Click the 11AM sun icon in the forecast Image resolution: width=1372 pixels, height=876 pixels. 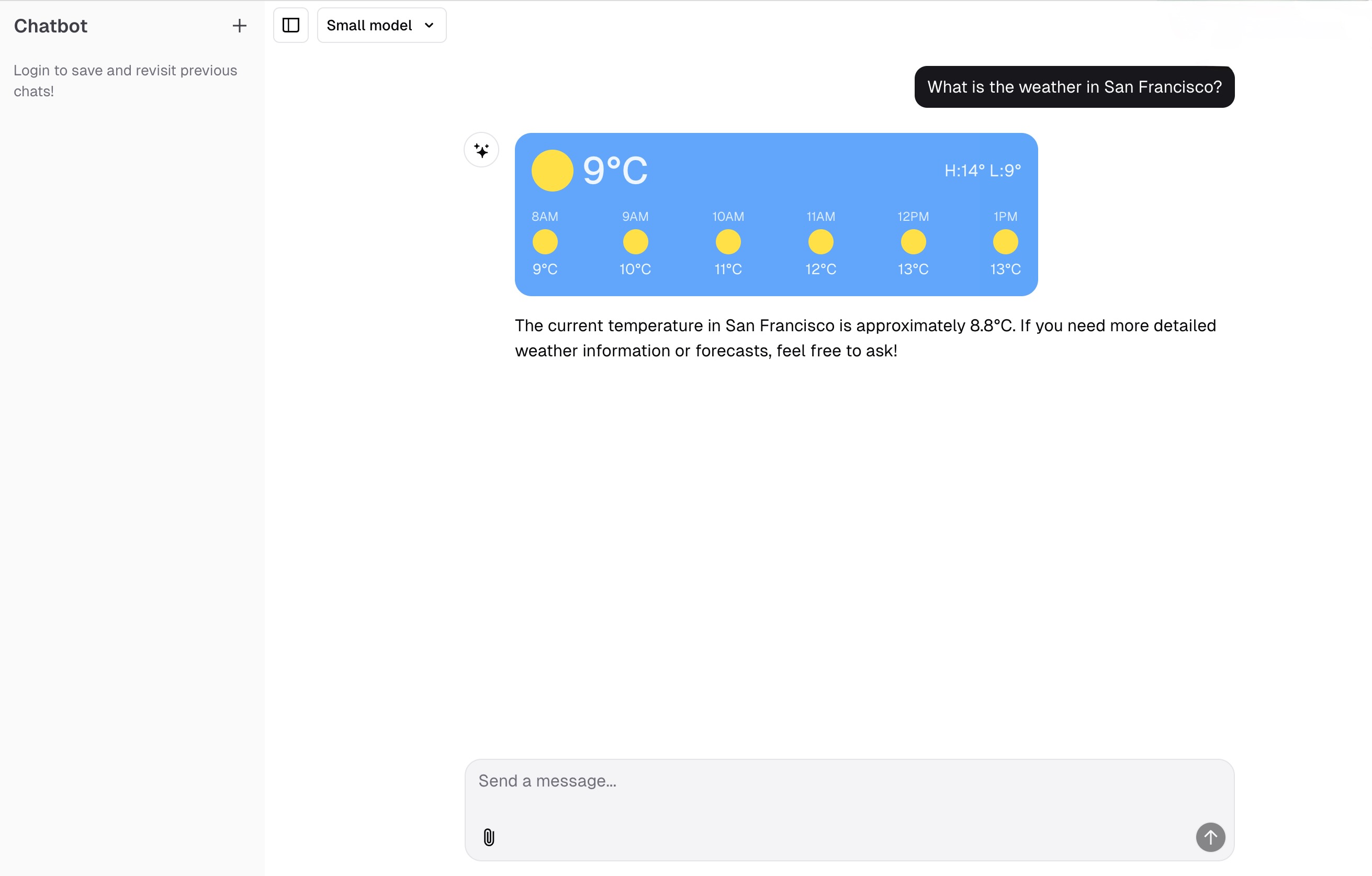[x=820, y=241]
